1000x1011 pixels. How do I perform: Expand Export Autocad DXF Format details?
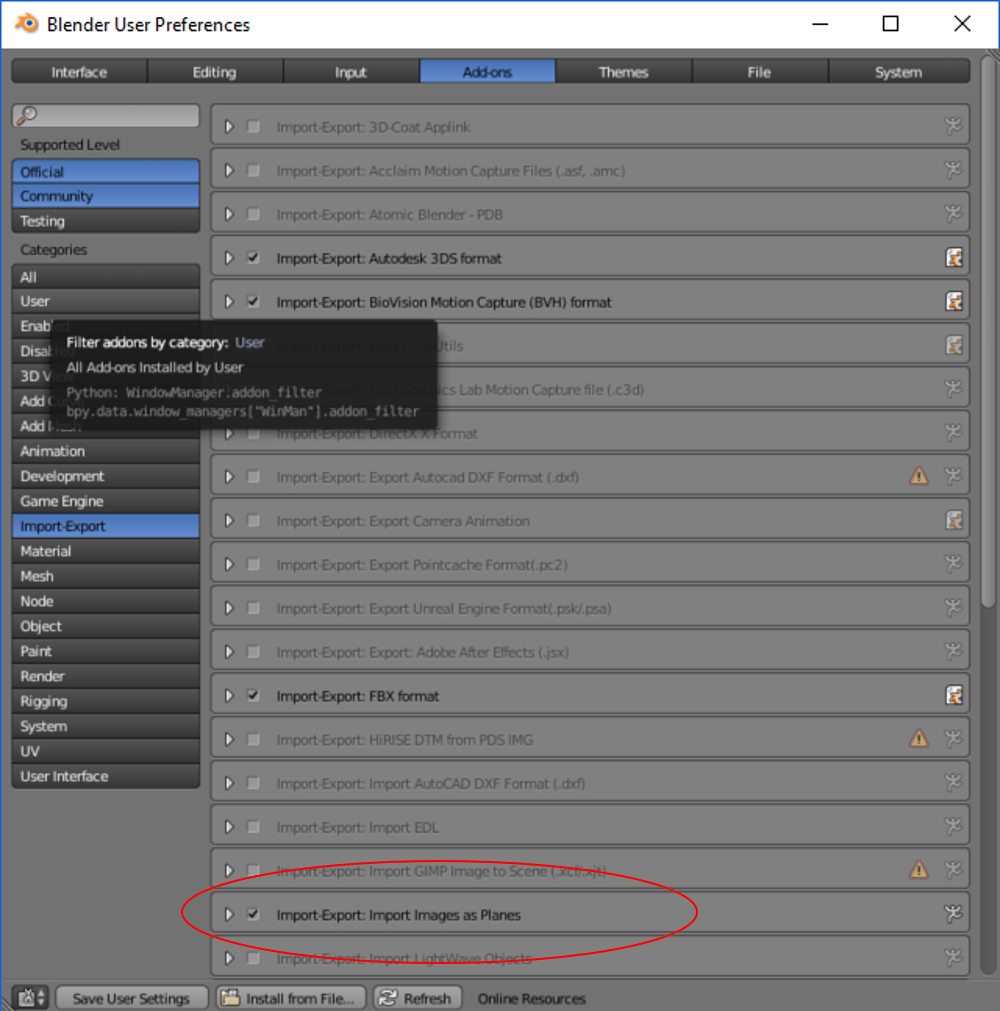(229, 476)
